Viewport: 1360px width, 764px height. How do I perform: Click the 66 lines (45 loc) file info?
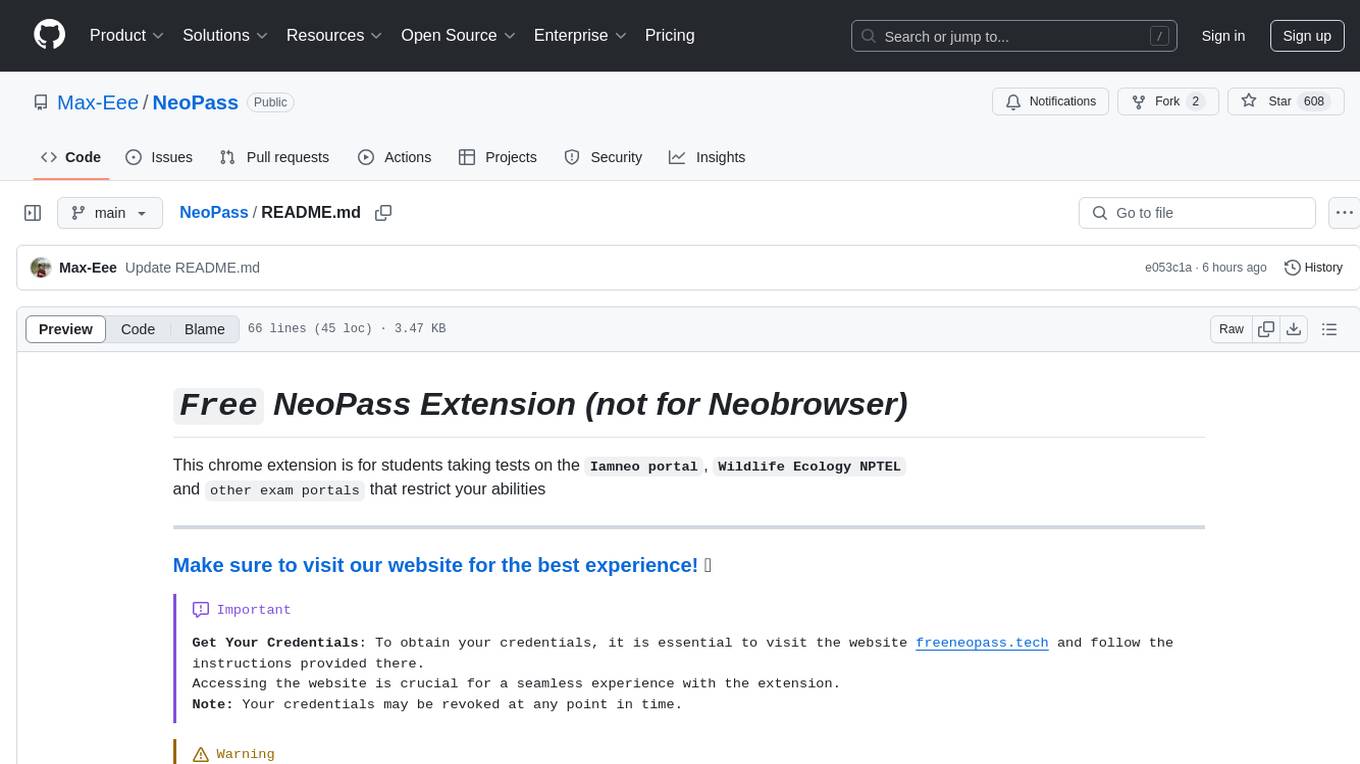(309, 329)
